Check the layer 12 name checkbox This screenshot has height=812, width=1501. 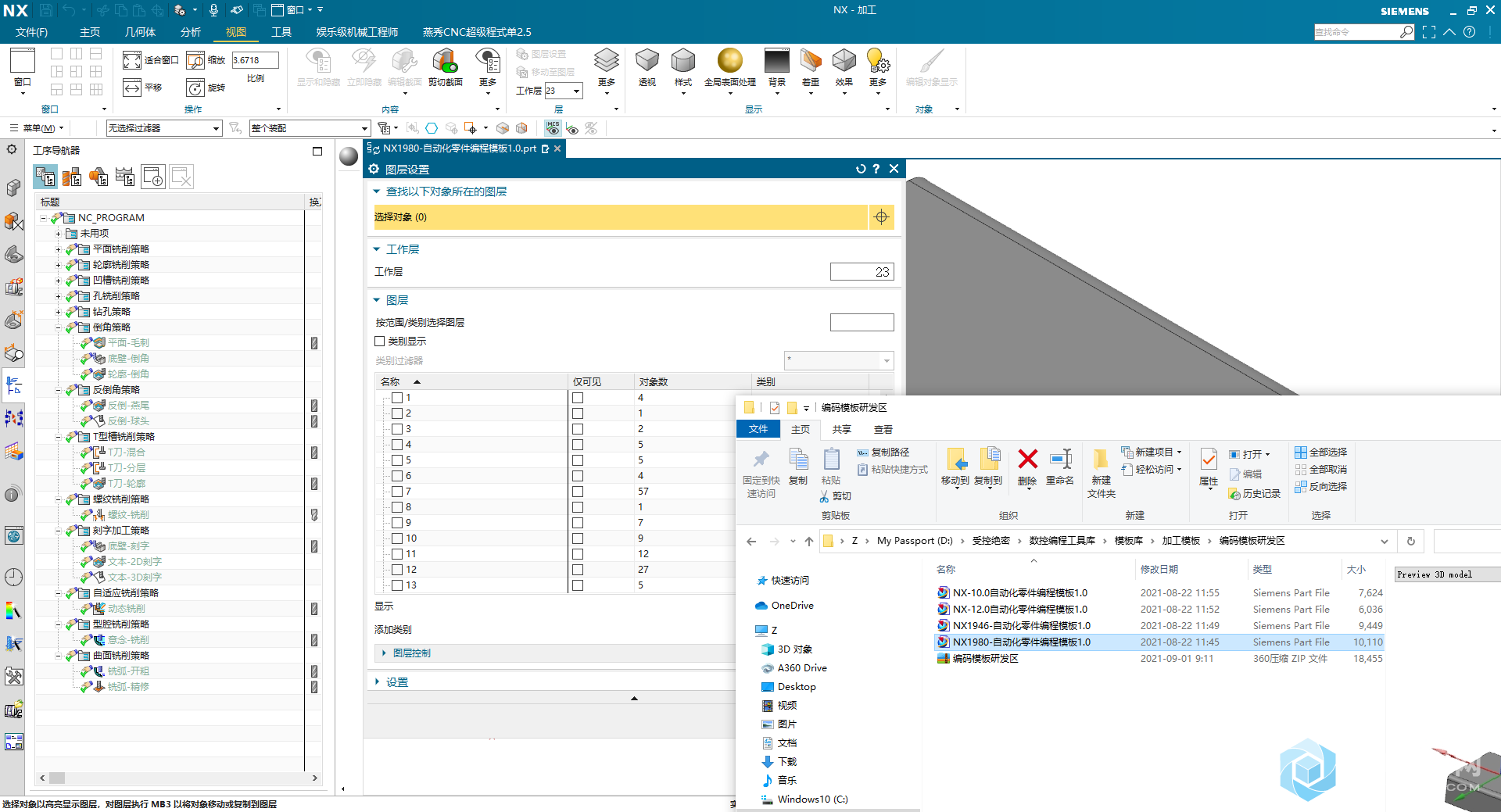click(397, 570)
